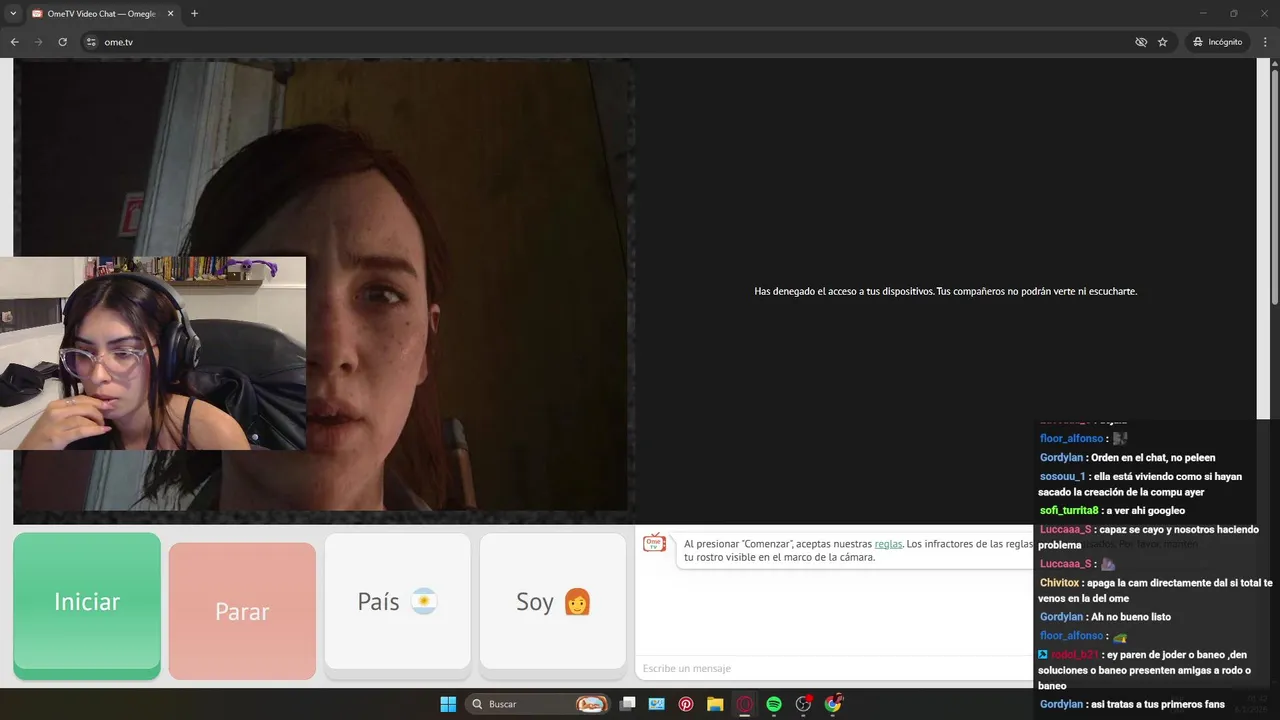Click woman emoji on Soy button
Image resolution: width=1280 pixels, height=720 pixels.
tap(578, 601)
